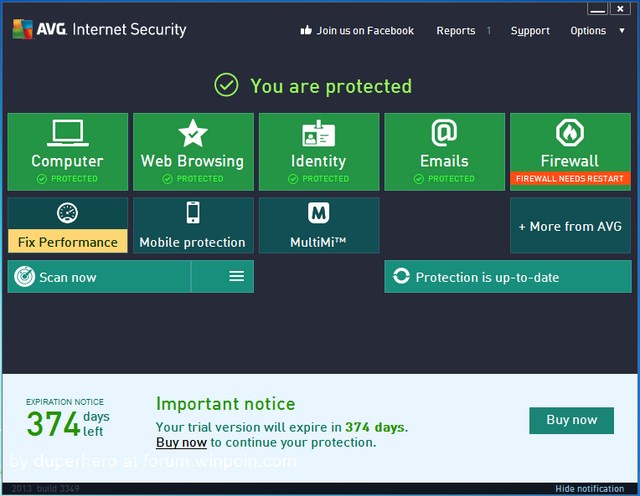The width and height of the screenshot is (640, 496).
Task: Click the Important notice heading
Action: click(226, 404)
